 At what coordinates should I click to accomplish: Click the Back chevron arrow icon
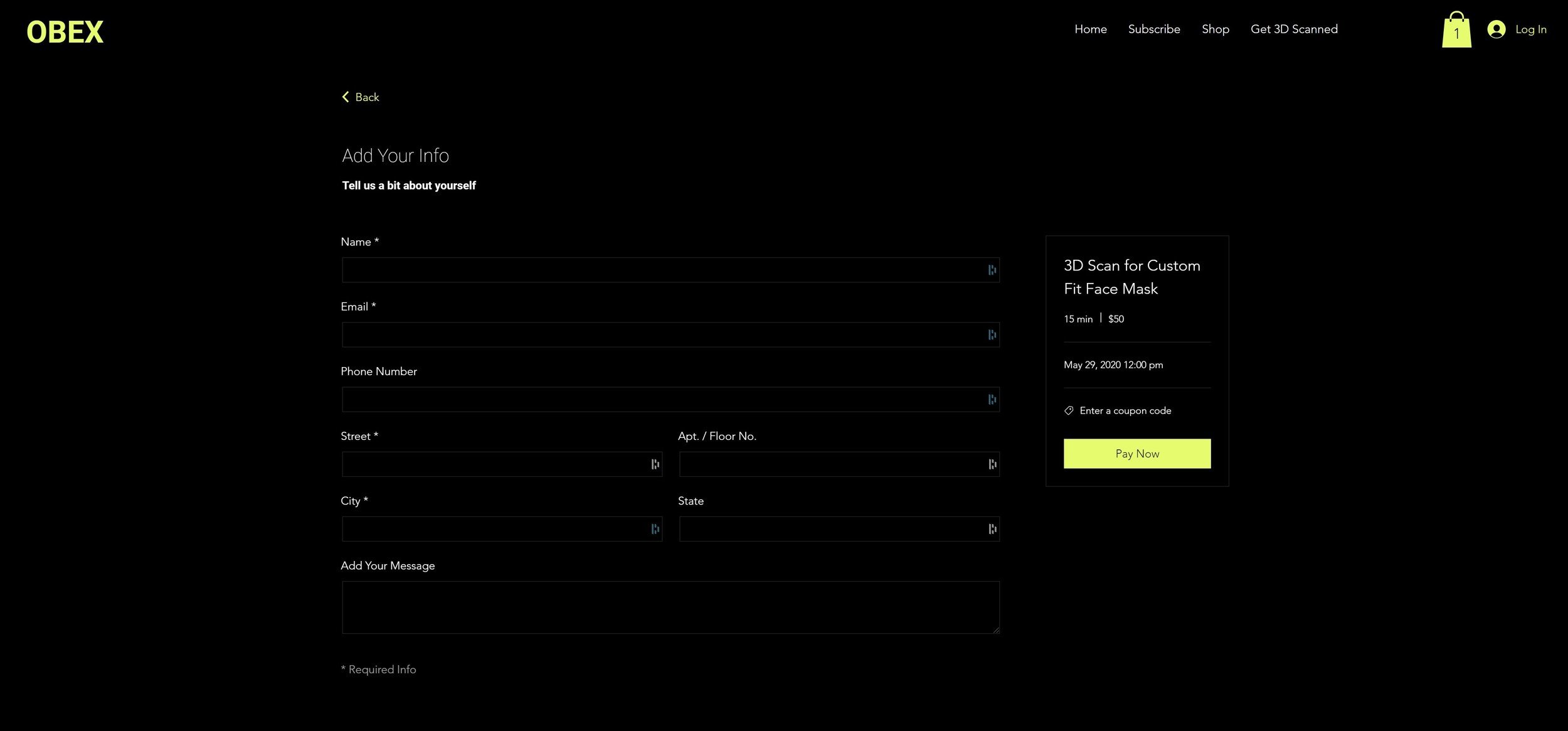345,97
